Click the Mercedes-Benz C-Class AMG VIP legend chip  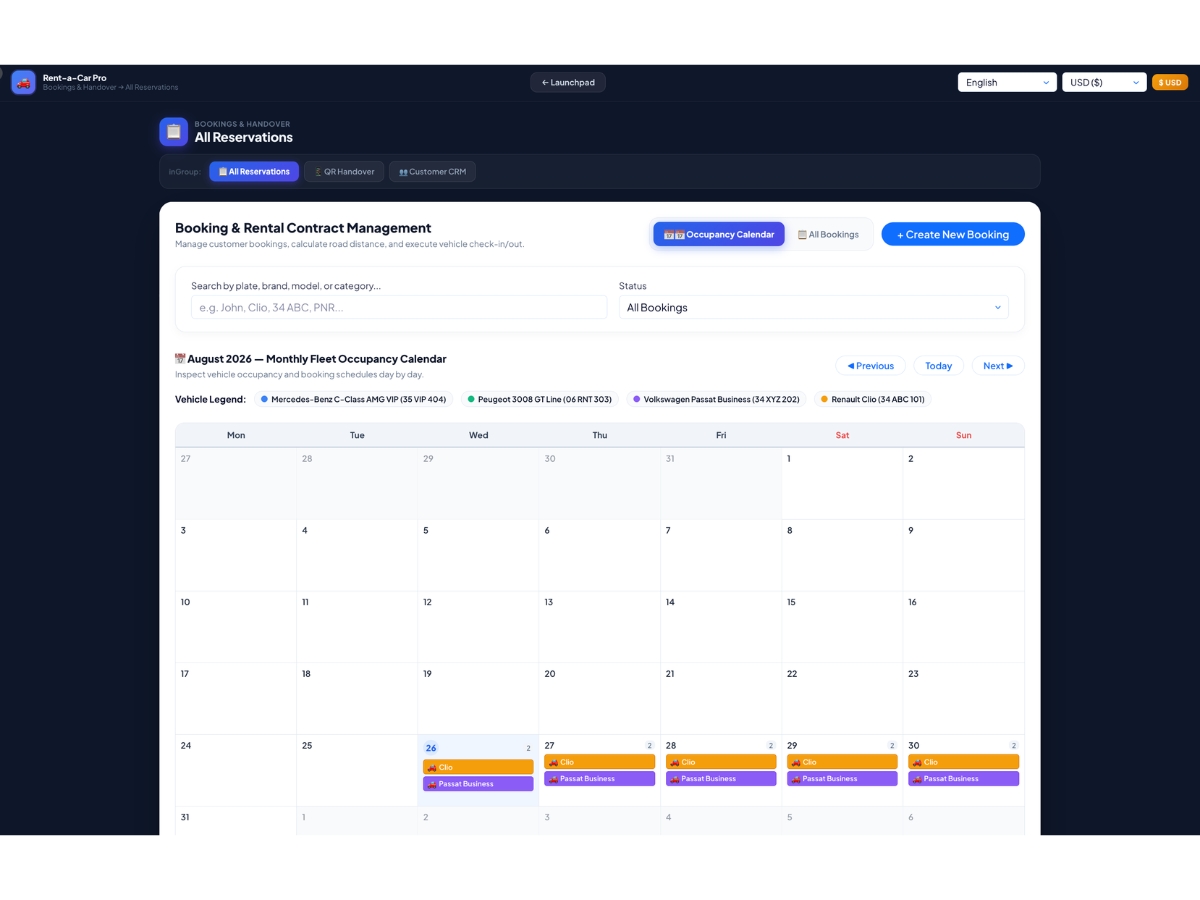pos(354,399)
